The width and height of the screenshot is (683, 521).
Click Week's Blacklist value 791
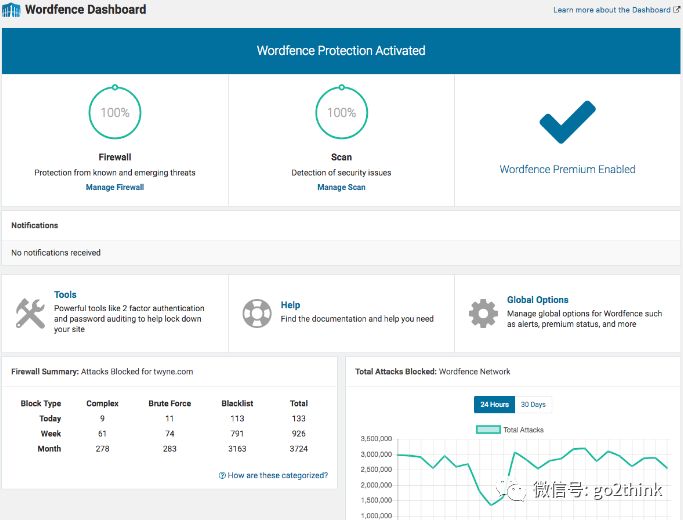coord(237,434)
